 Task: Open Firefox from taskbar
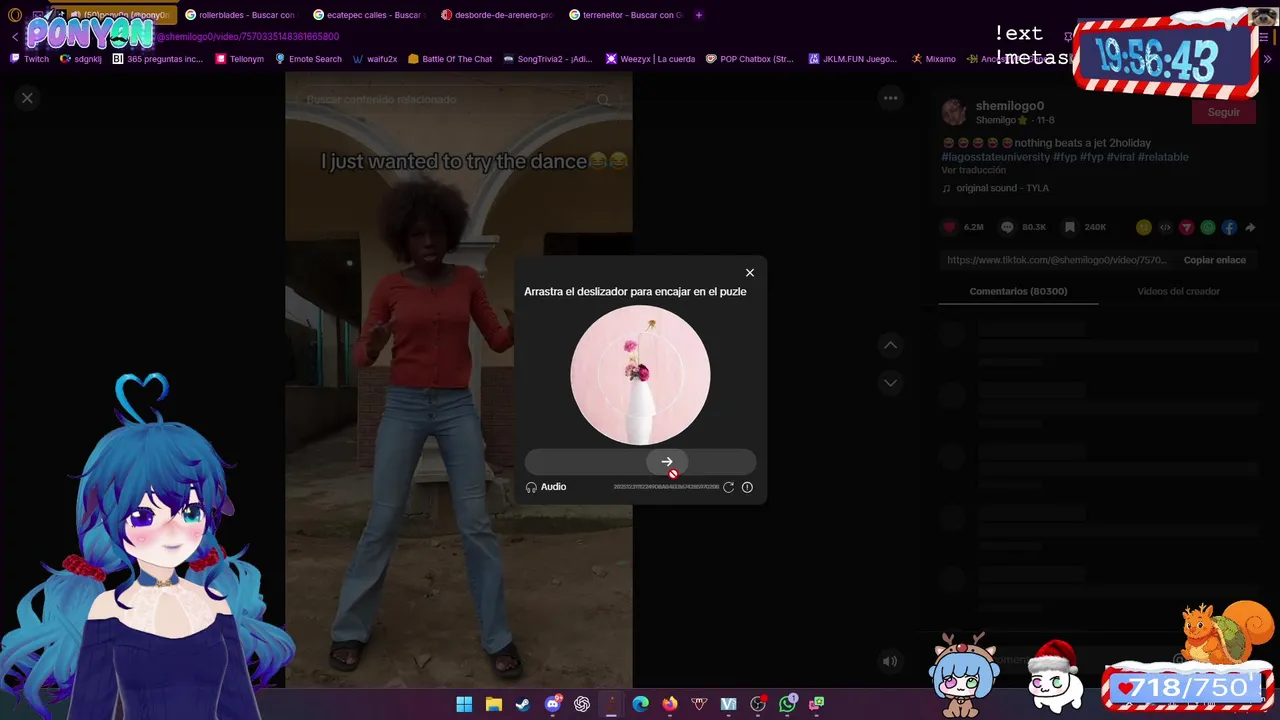(670, 704)
